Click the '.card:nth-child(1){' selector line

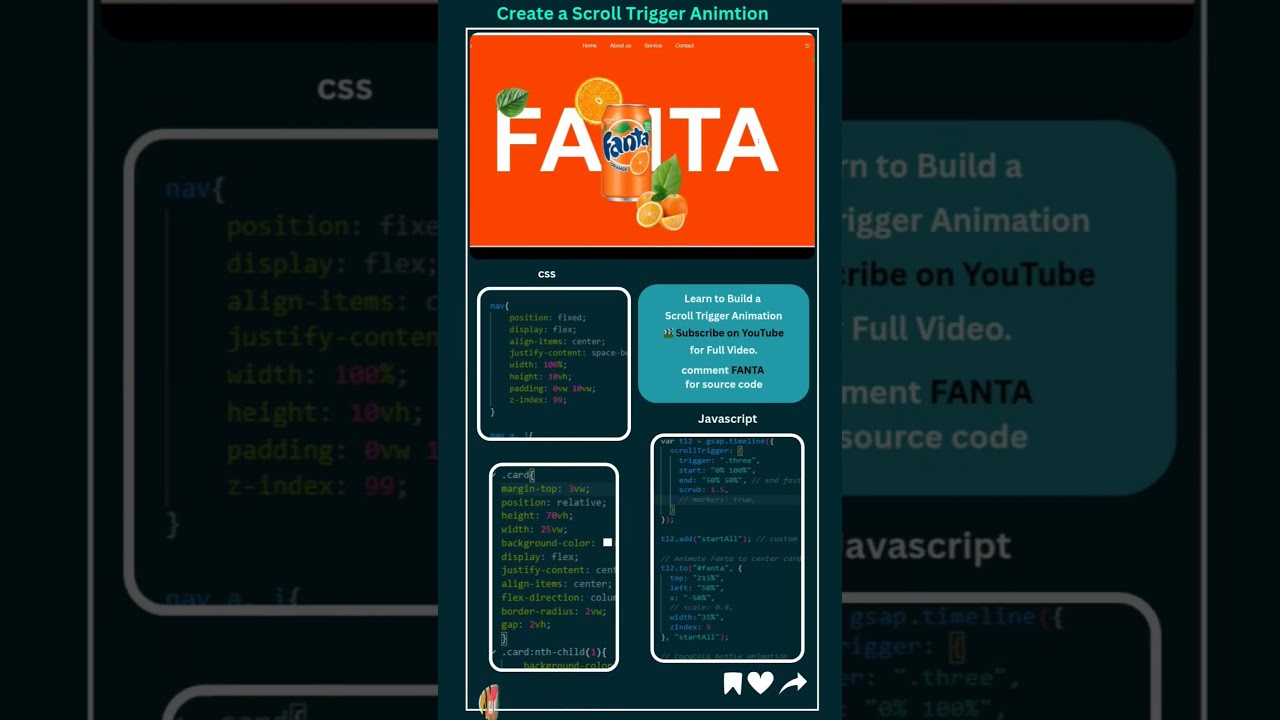(x=554, y=652)
